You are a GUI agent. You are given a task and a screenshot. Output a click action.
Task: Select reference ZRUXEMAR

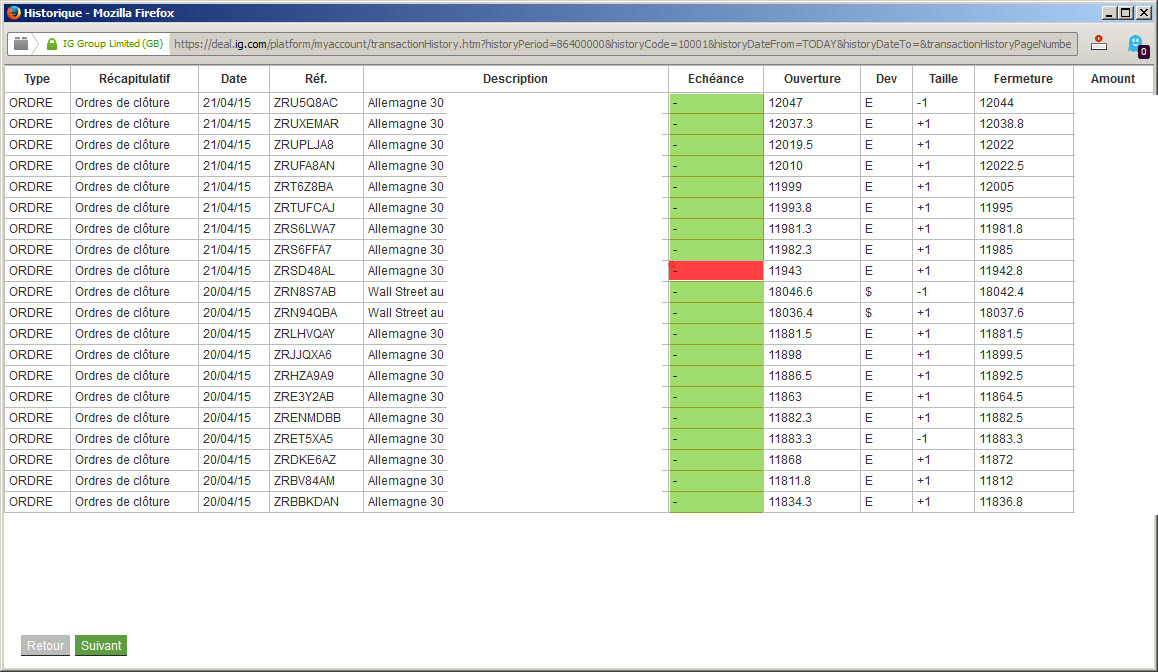click(306, 124)
